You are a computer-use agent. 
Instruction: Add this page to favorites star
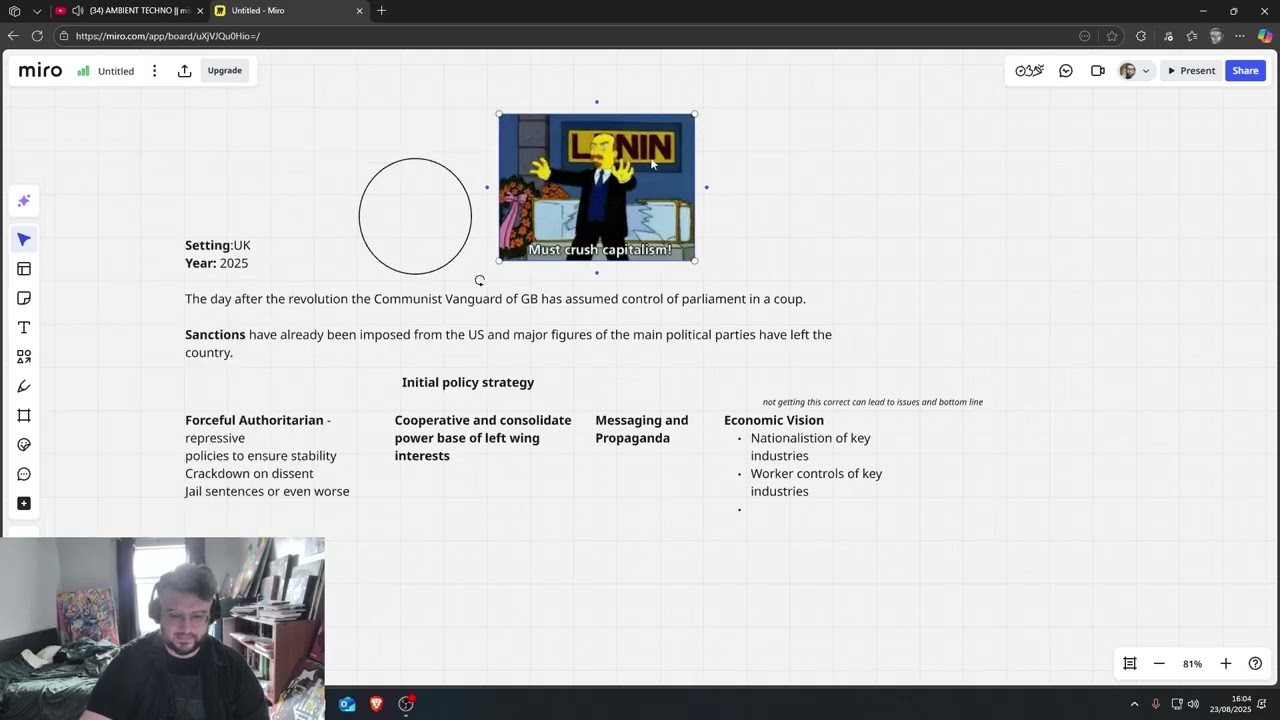1112,36
